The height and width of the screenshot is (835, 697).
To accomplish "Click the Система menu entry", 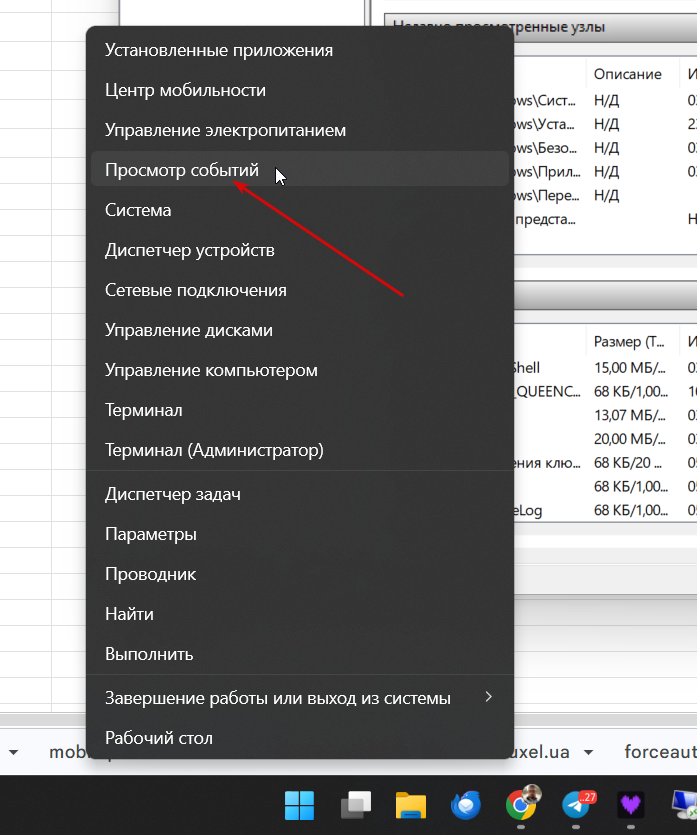I will [x=300, y=210].
